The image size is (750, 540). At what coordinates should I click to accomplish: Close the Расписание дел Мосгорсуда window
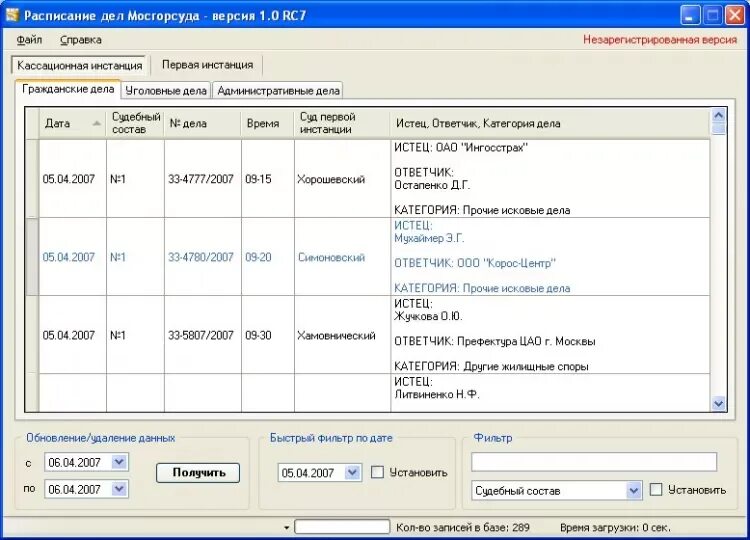734,15
